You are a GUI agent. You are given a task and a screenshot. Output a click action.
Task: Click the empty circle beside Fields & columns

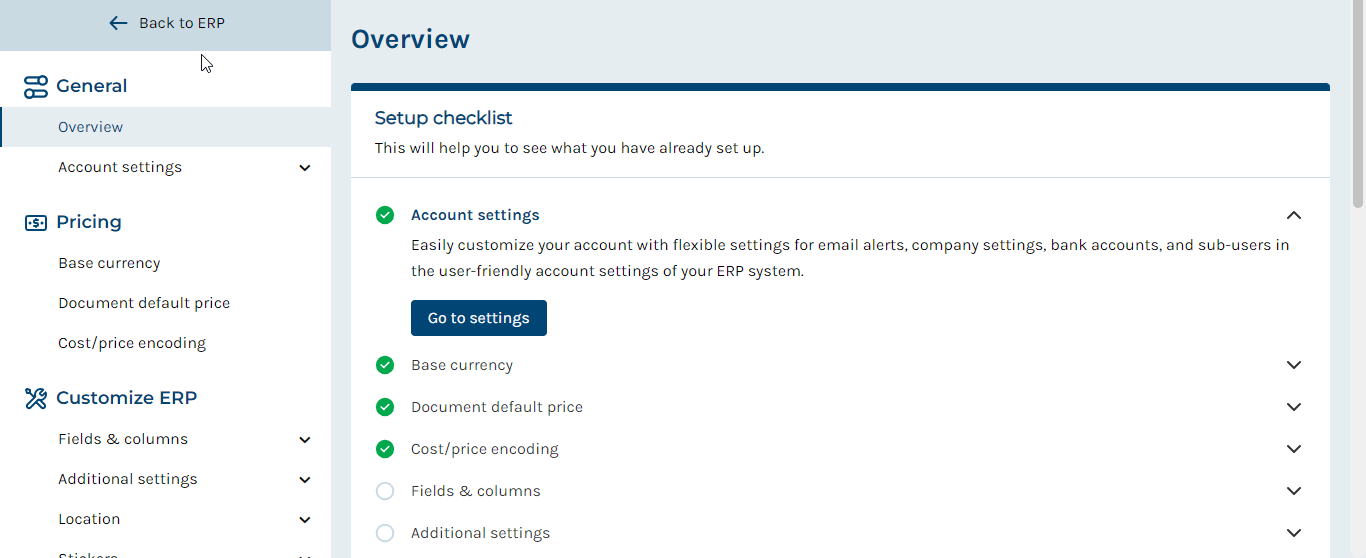click(x=385, y=491)
